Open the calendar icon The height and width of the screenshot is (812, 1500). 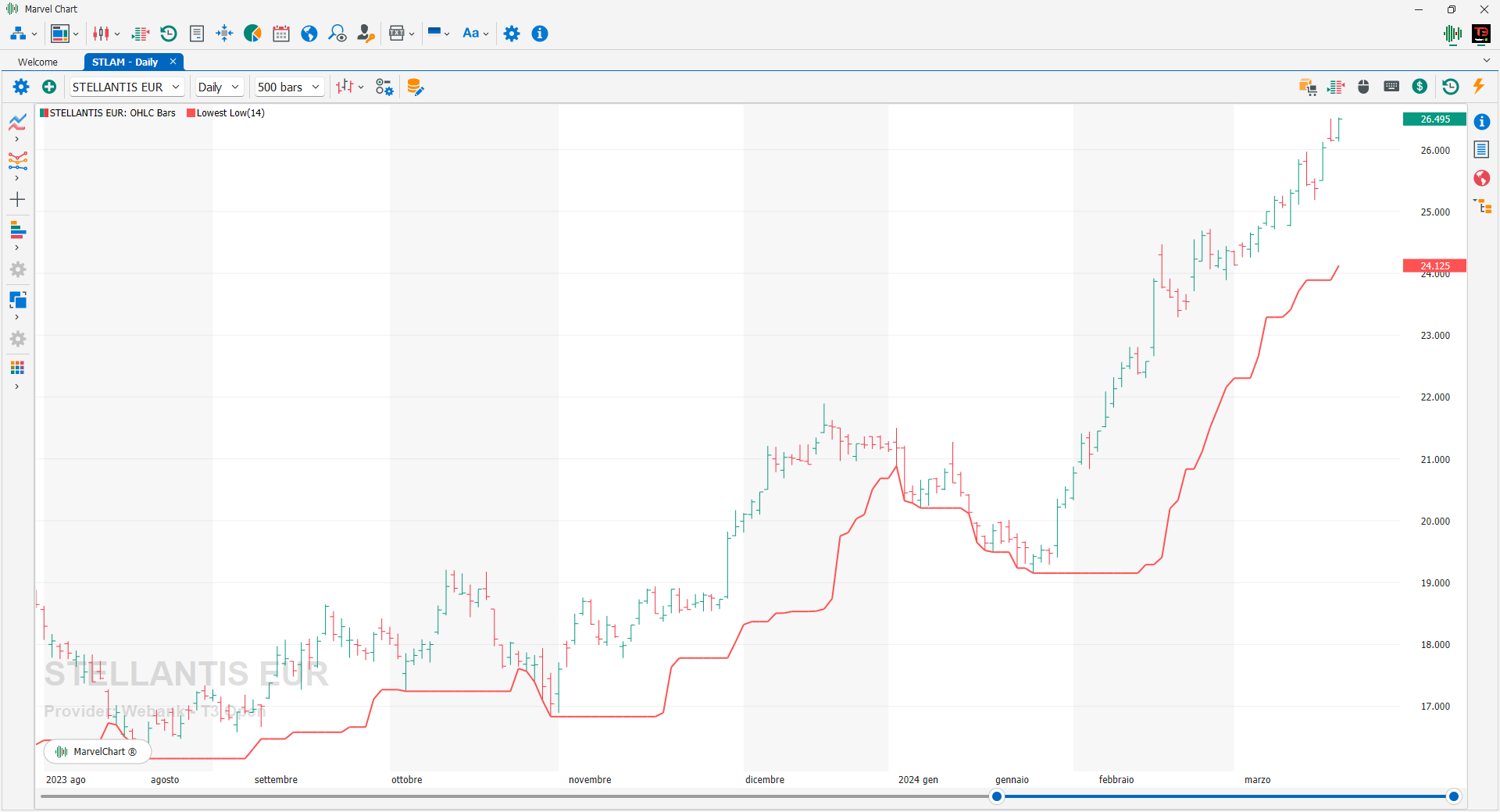(x=281, y=34)
